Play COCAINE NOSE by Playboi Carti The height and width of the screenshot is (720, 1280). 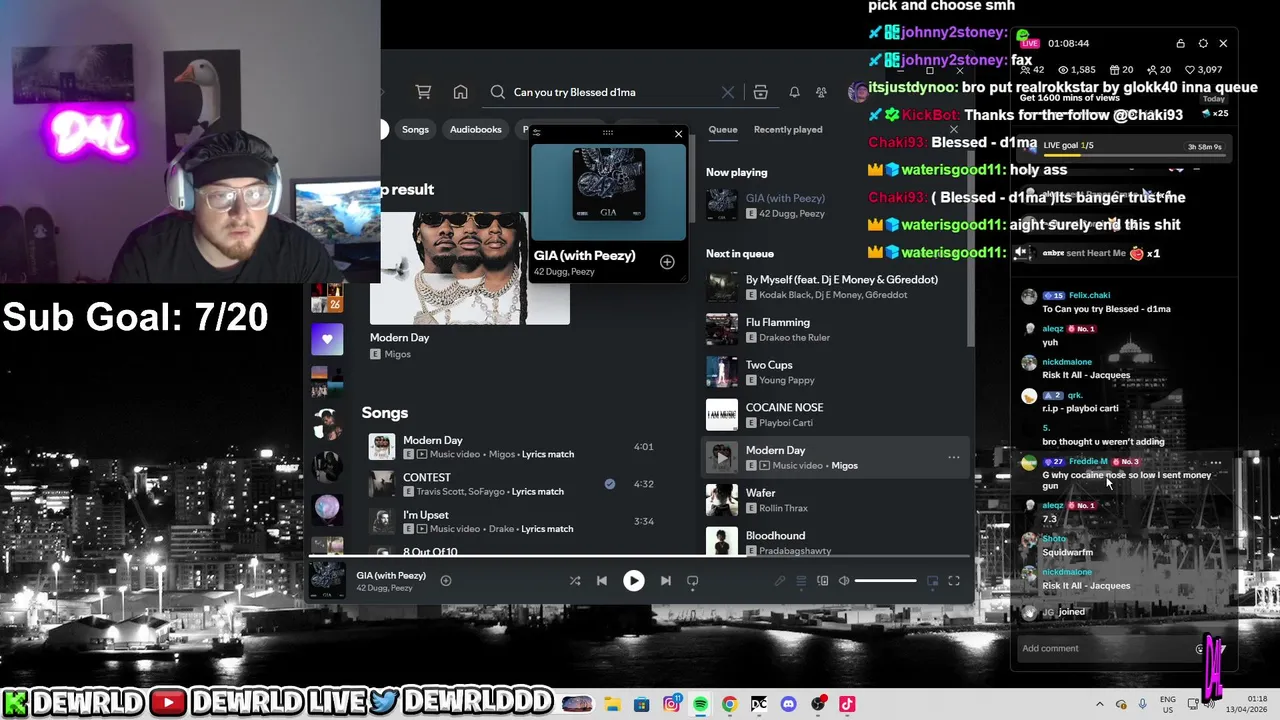(x=836, y=415)
